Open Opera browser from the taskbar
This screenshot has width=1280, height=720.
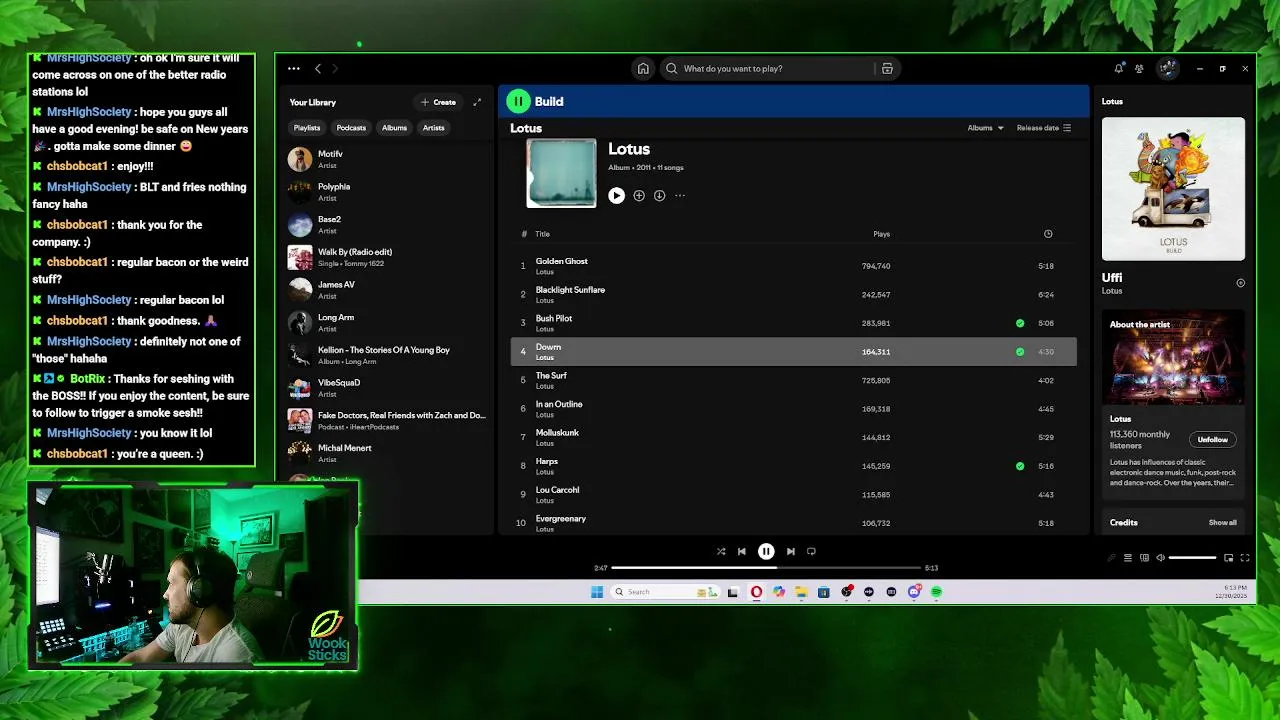[756, 592]
